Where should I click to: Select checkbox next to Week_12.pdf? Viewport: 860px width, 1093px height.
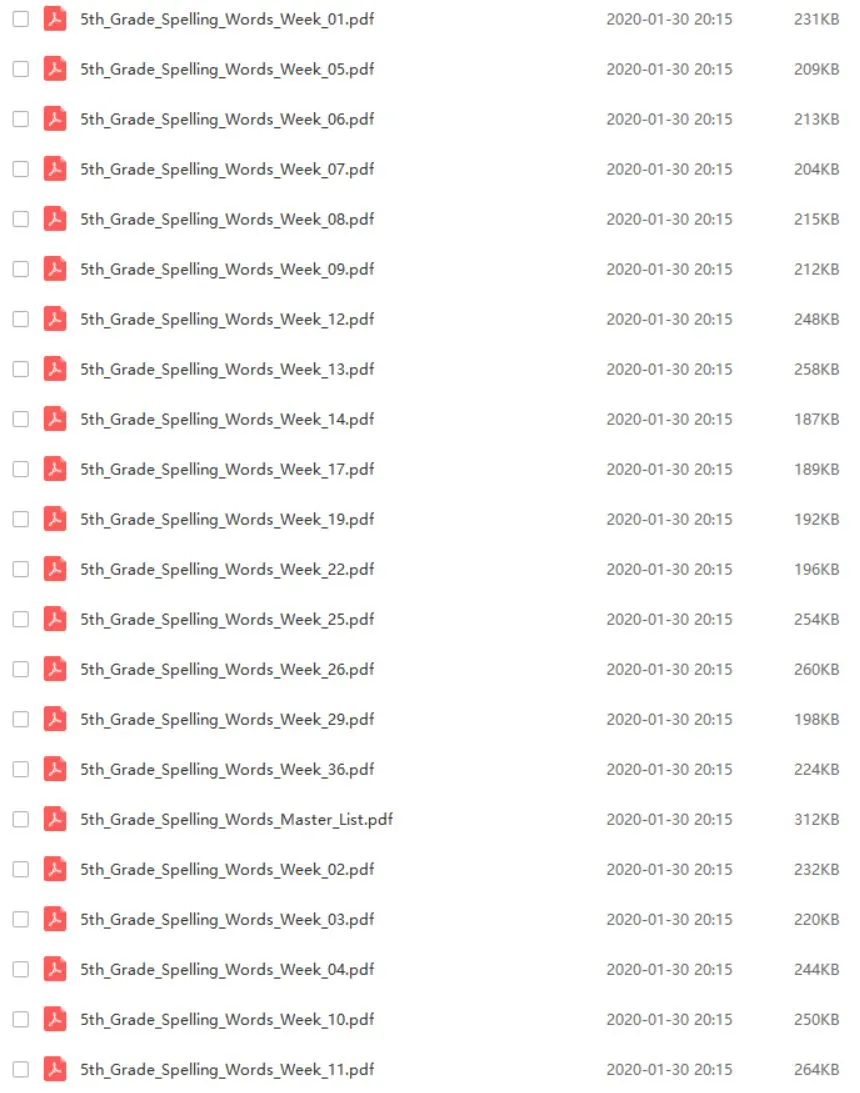click(21, 319)
